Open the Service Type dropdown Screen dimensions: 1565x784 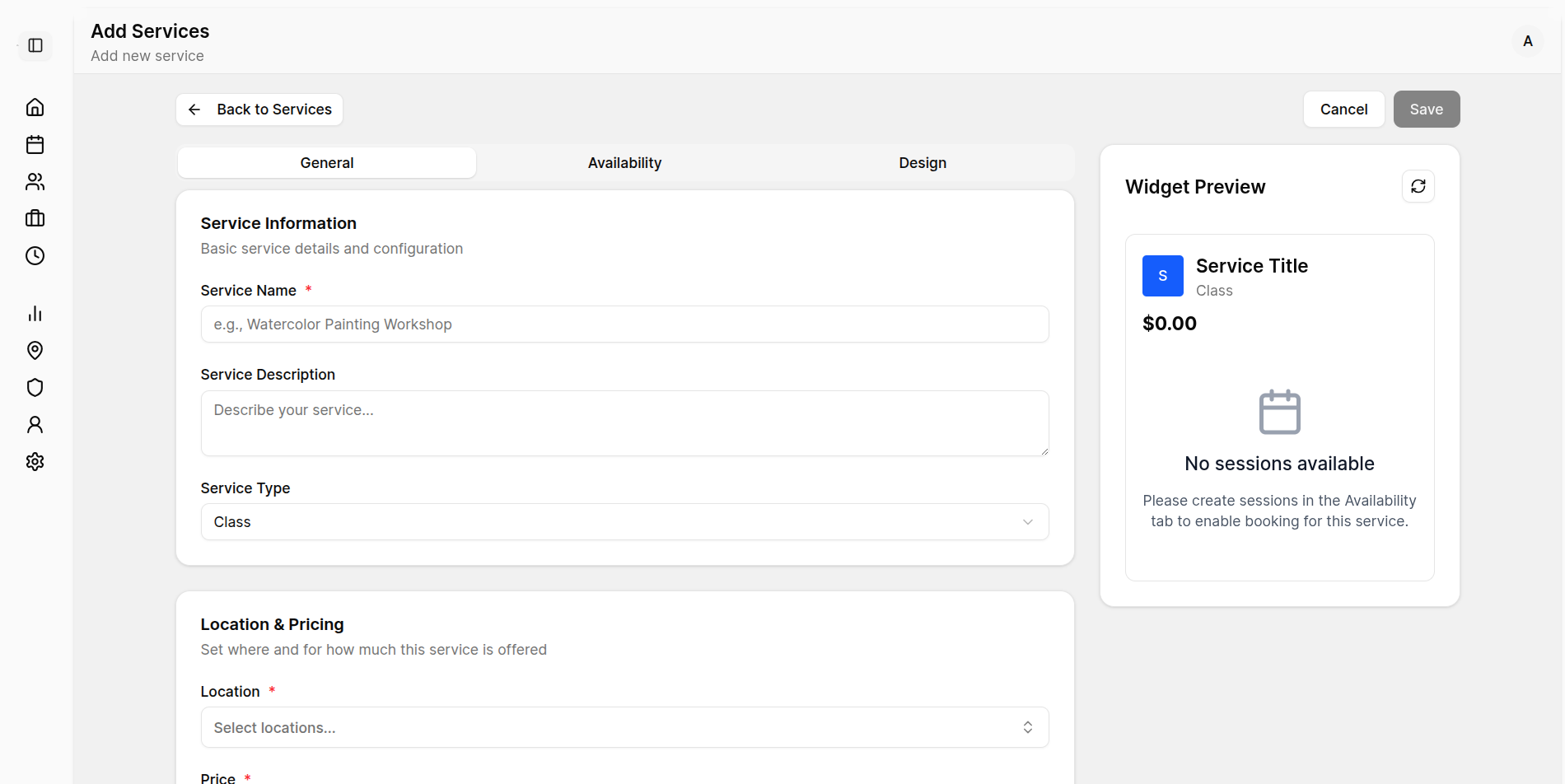coord(624,521)
